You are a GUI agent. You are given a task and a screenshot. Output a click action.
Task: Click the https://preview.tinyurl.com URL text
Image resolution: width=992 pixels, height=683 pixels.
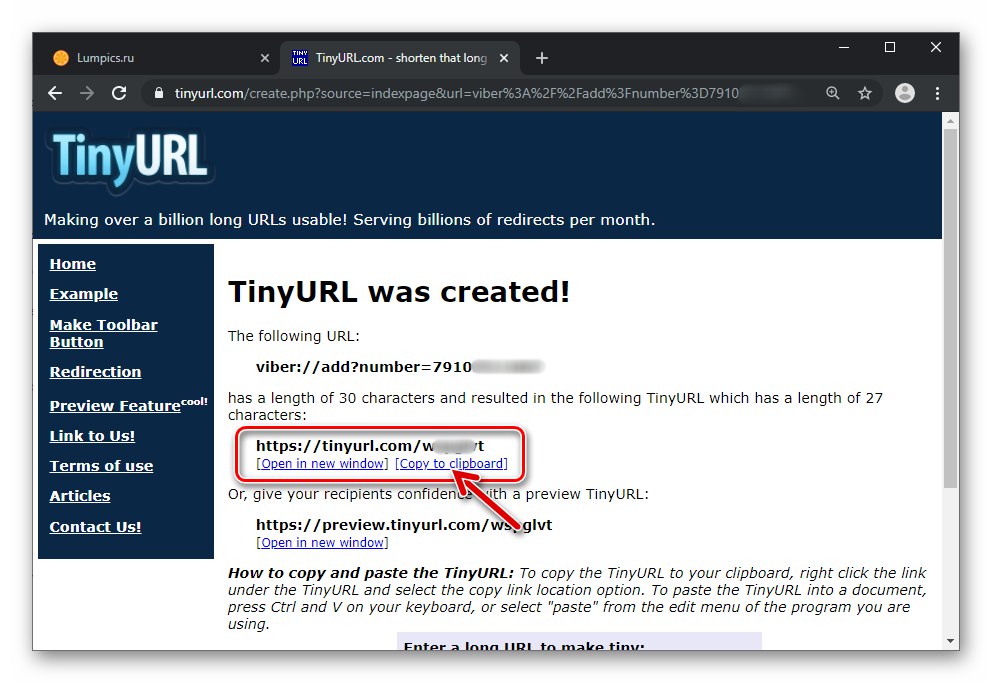click(404, 525)
